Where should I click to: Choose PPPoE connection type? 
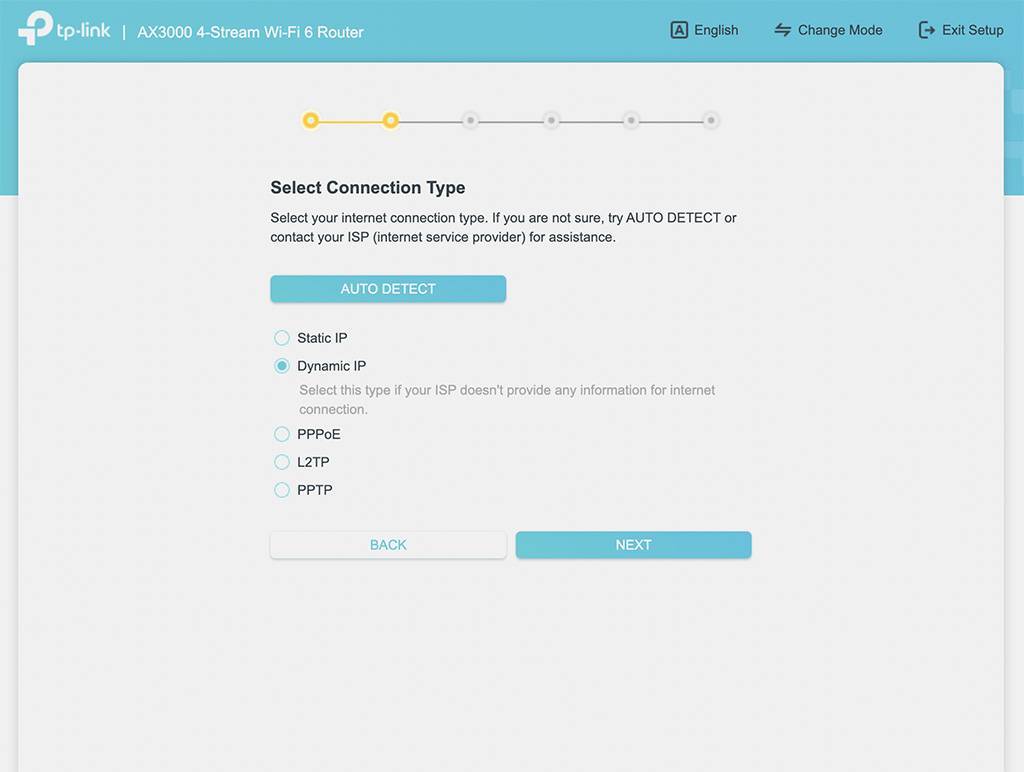tap(282, 434)
